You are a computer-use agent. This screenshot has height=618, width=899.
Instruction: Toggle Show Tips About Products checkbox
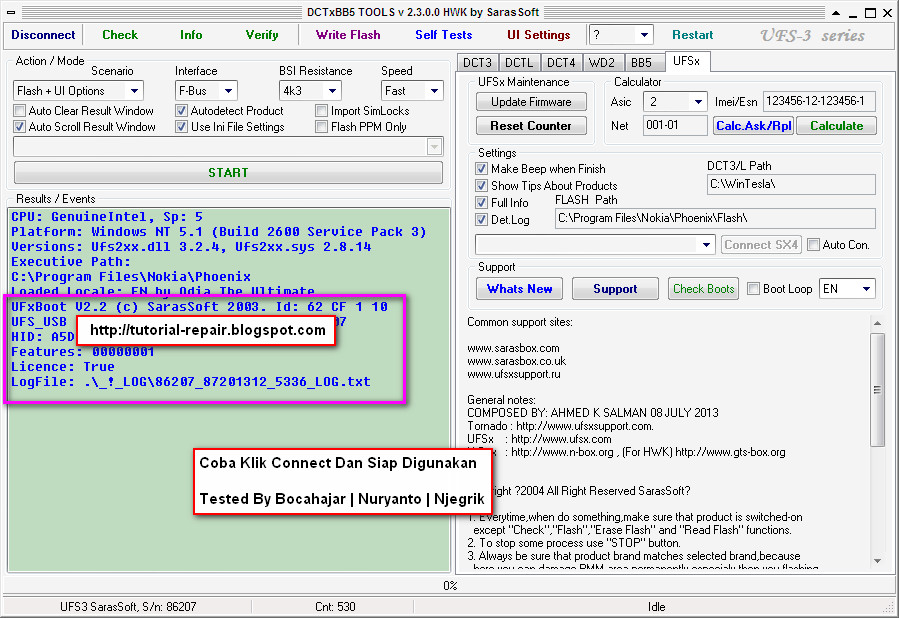click(x=482, y=186)
